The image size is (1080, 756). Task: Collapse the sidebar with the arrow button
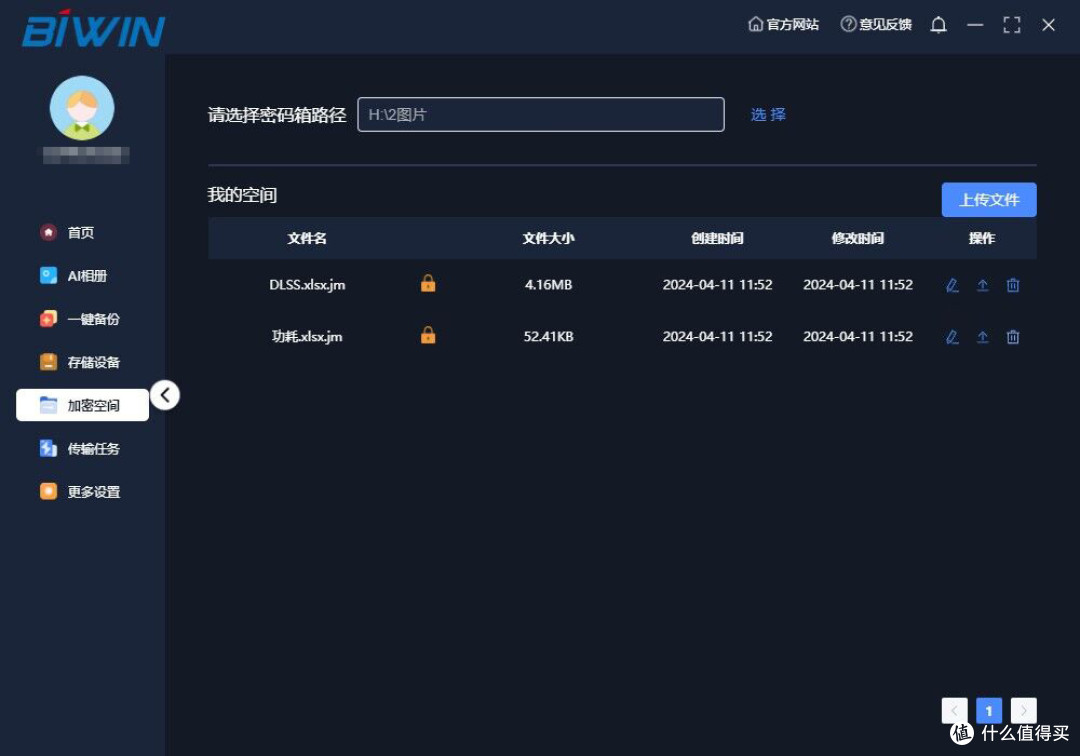(x=165, y=395)
